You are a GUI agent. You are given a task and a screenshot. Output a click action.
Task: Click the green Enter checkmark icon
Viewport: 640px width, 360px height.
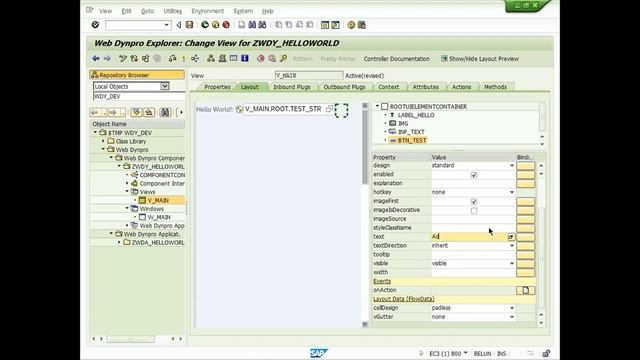(95, 25)
